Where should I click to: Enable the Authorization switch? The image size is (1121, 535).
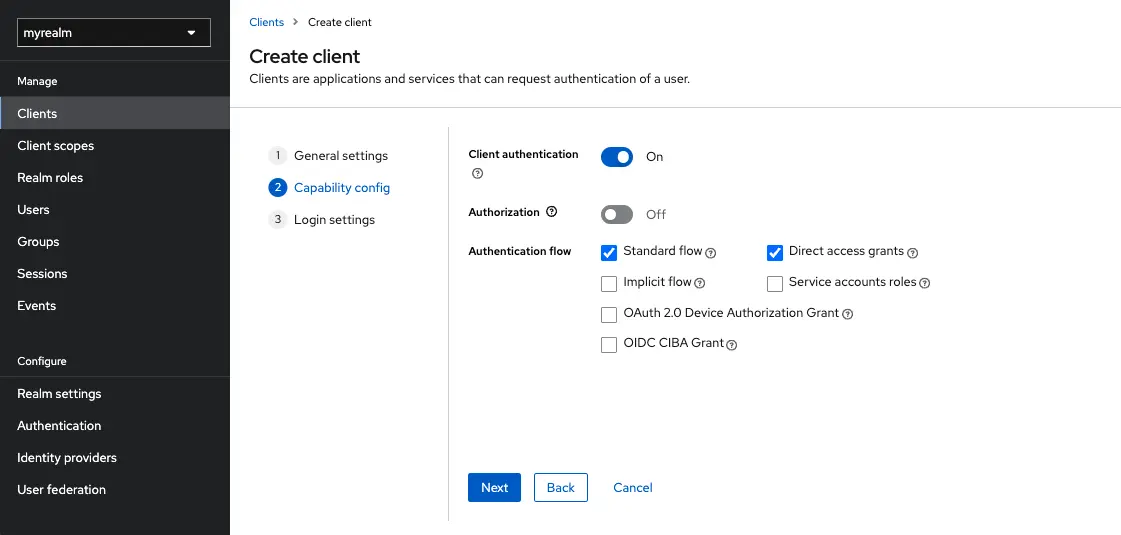click(x=617, y=215)
